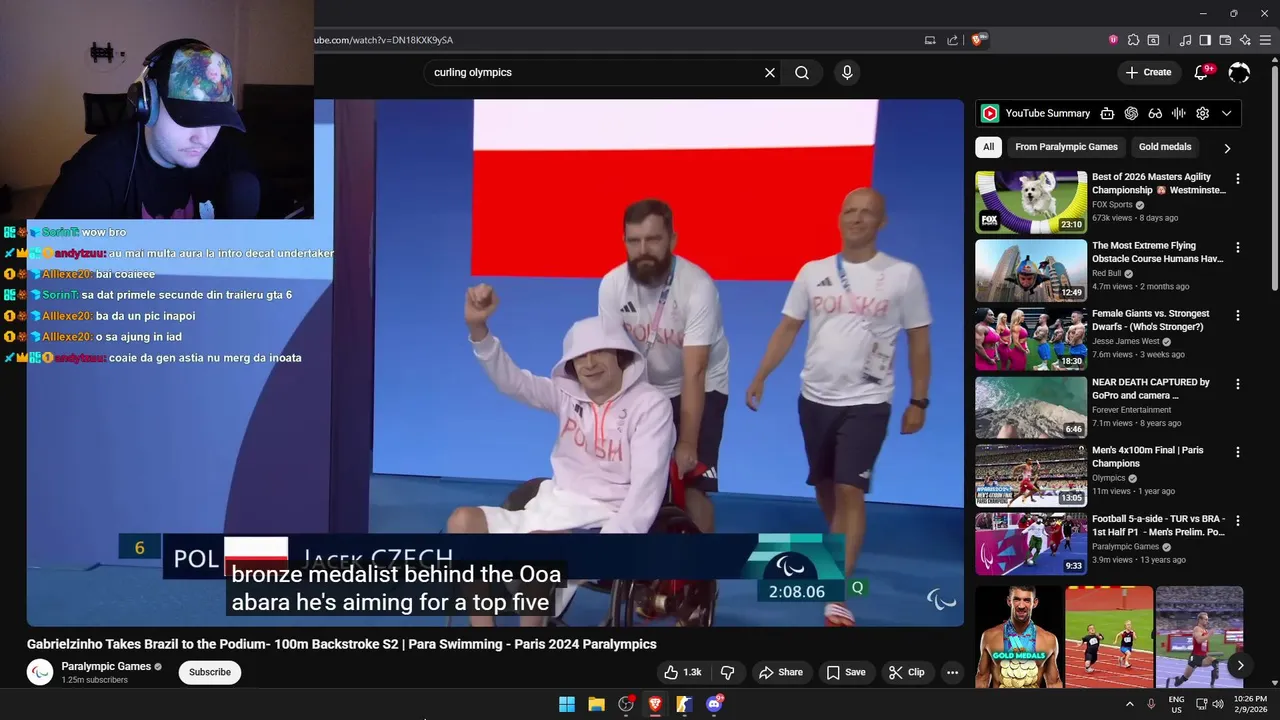The image size is (1280, 720).
Task: Click the install/cast screen icon in address bar
Action: click(930, 40)
